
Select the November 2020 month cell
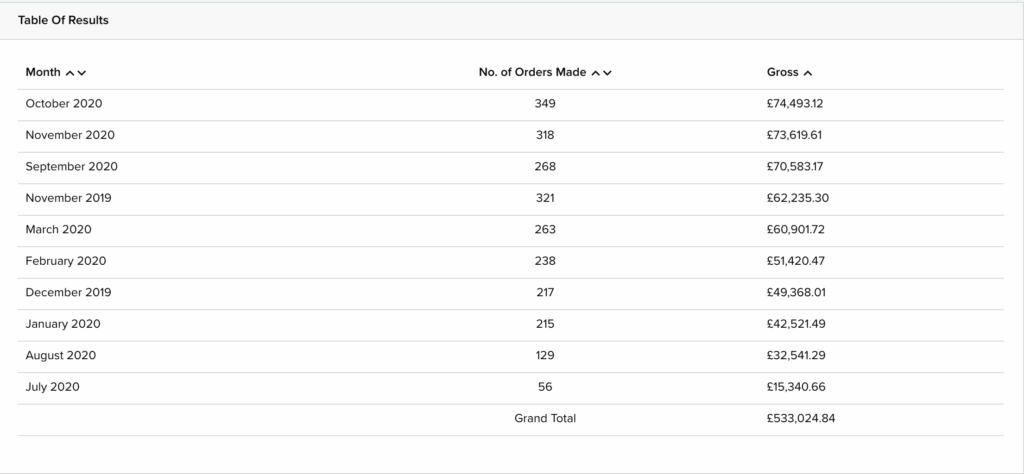[x=70, y=135]
